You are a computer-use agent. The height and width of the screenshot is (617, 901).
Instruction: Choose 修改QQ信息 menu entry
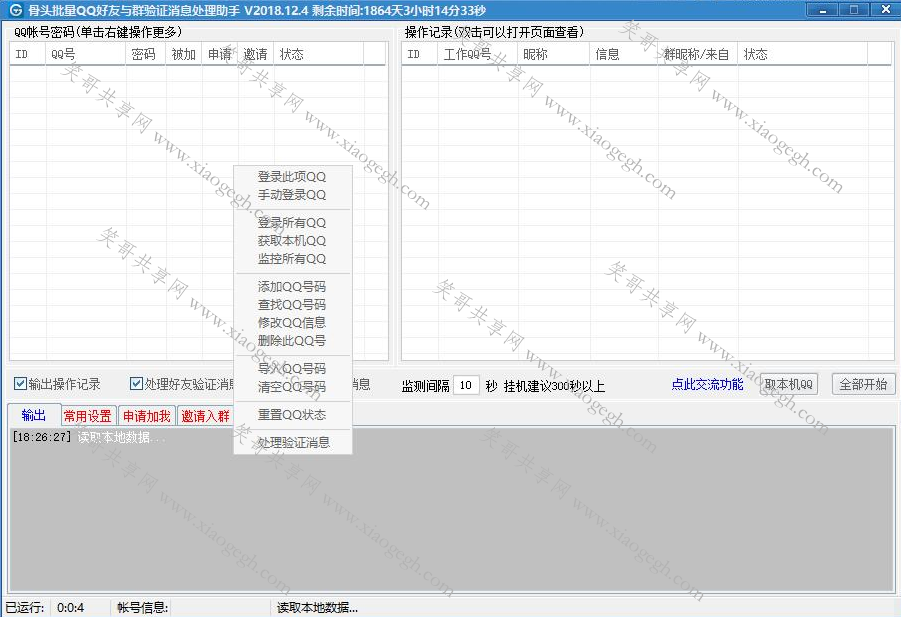(x=292, y=322)
